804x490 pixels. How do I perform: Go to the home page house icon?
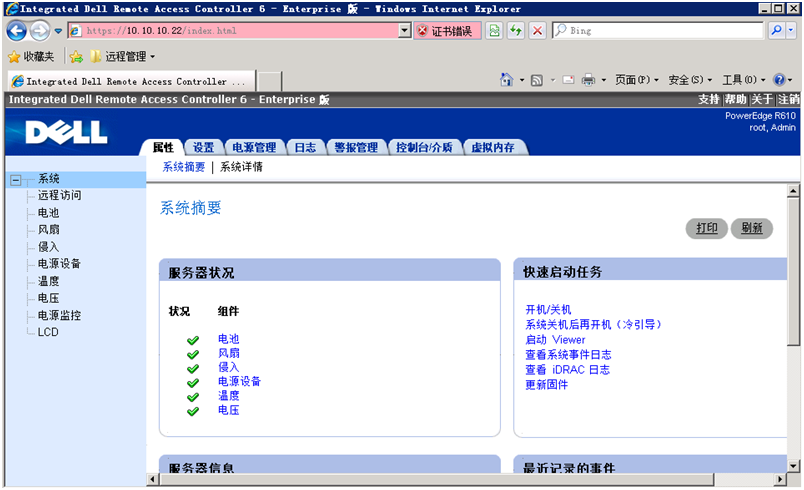pyautogui.click(x=507, y=80)
